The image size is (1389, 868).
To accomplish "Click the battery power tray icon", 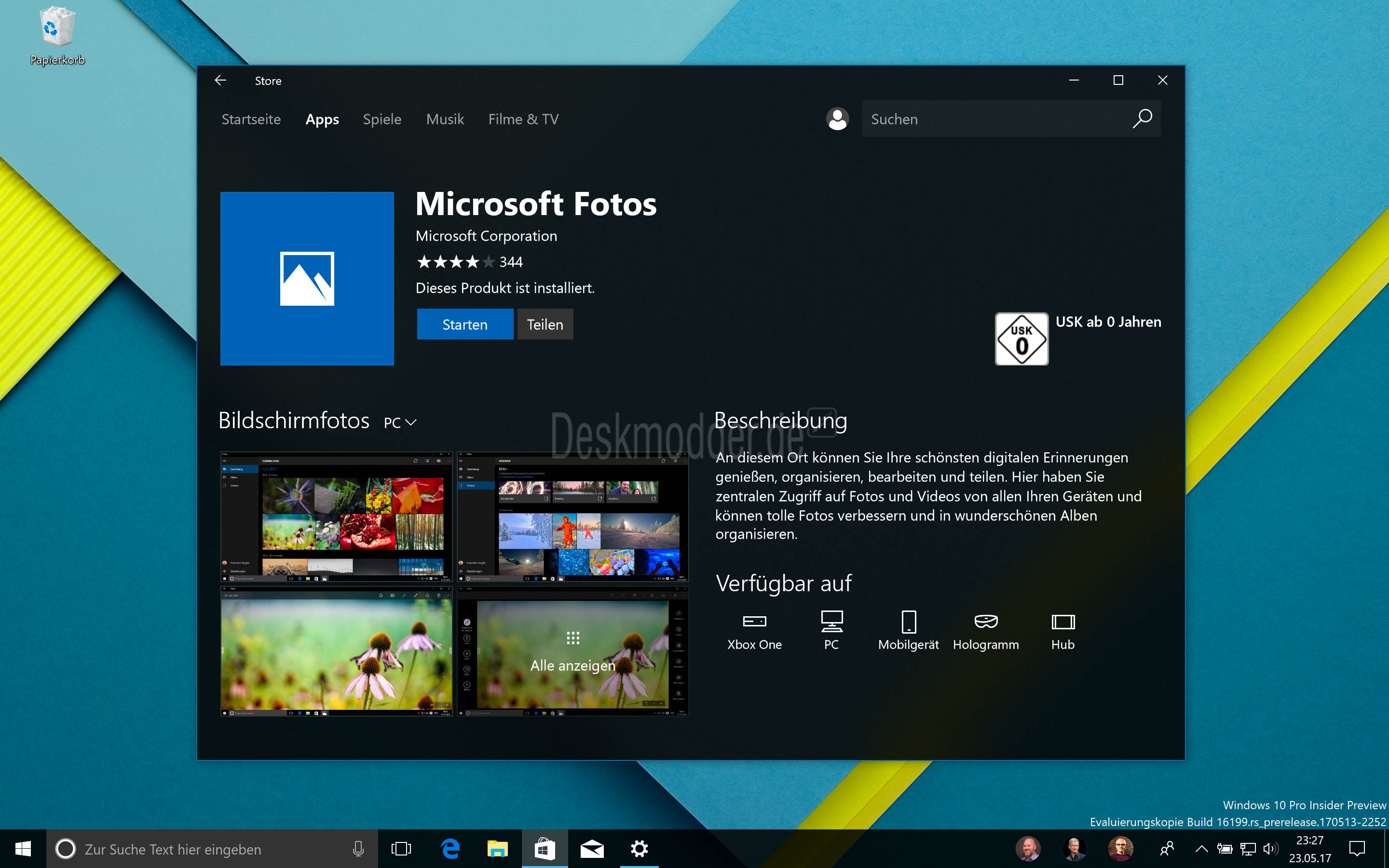I will [1225, 849].
